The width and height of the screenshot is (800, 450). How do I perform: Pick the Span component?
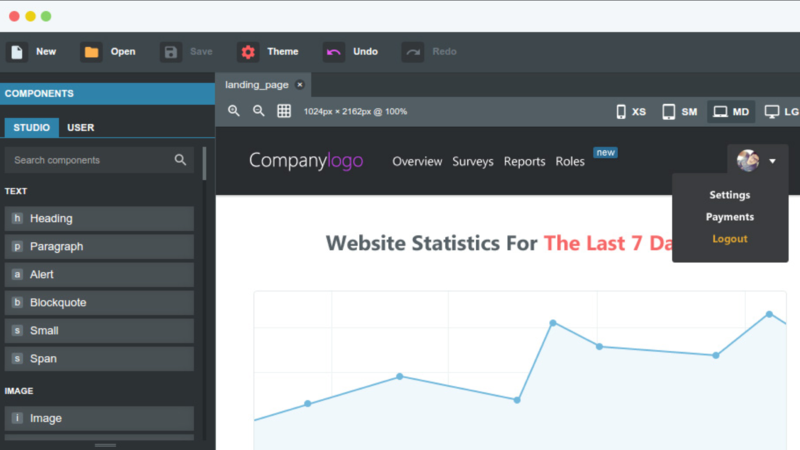pos(99,359)
